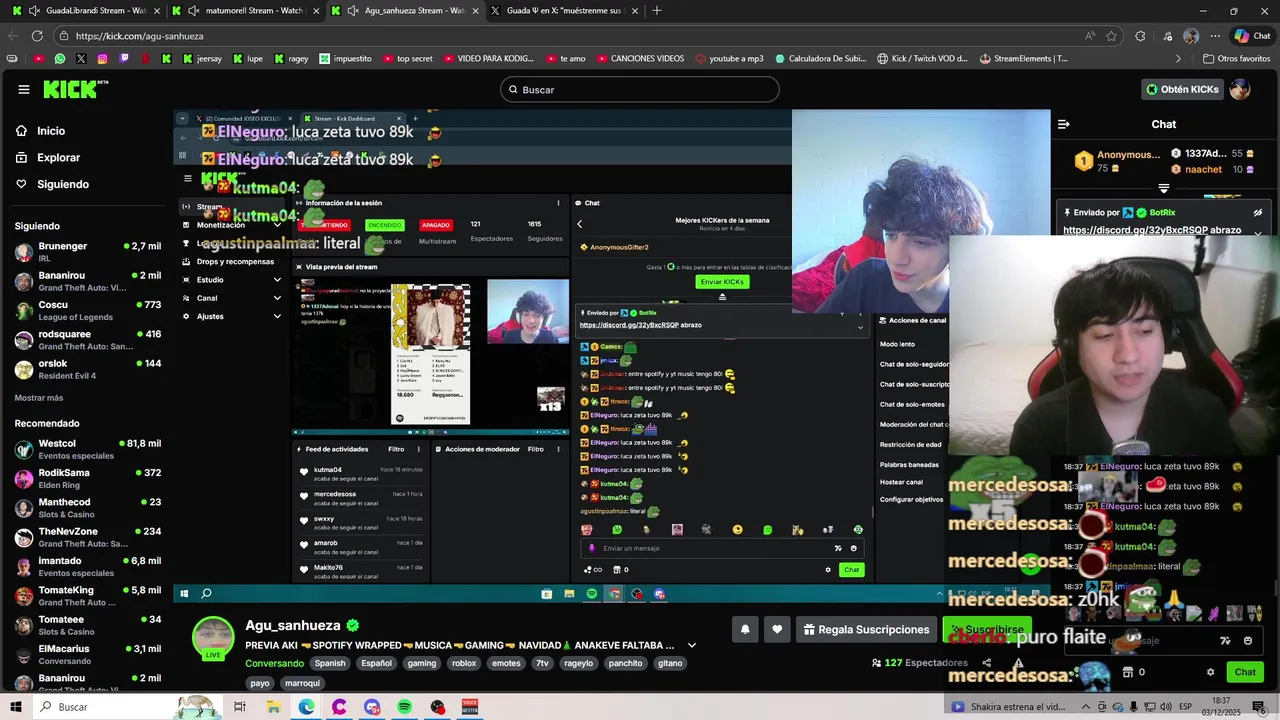Show more bookmarks bar chevron
Viewport: 1280px width, 720px height.
[1178, 59]
